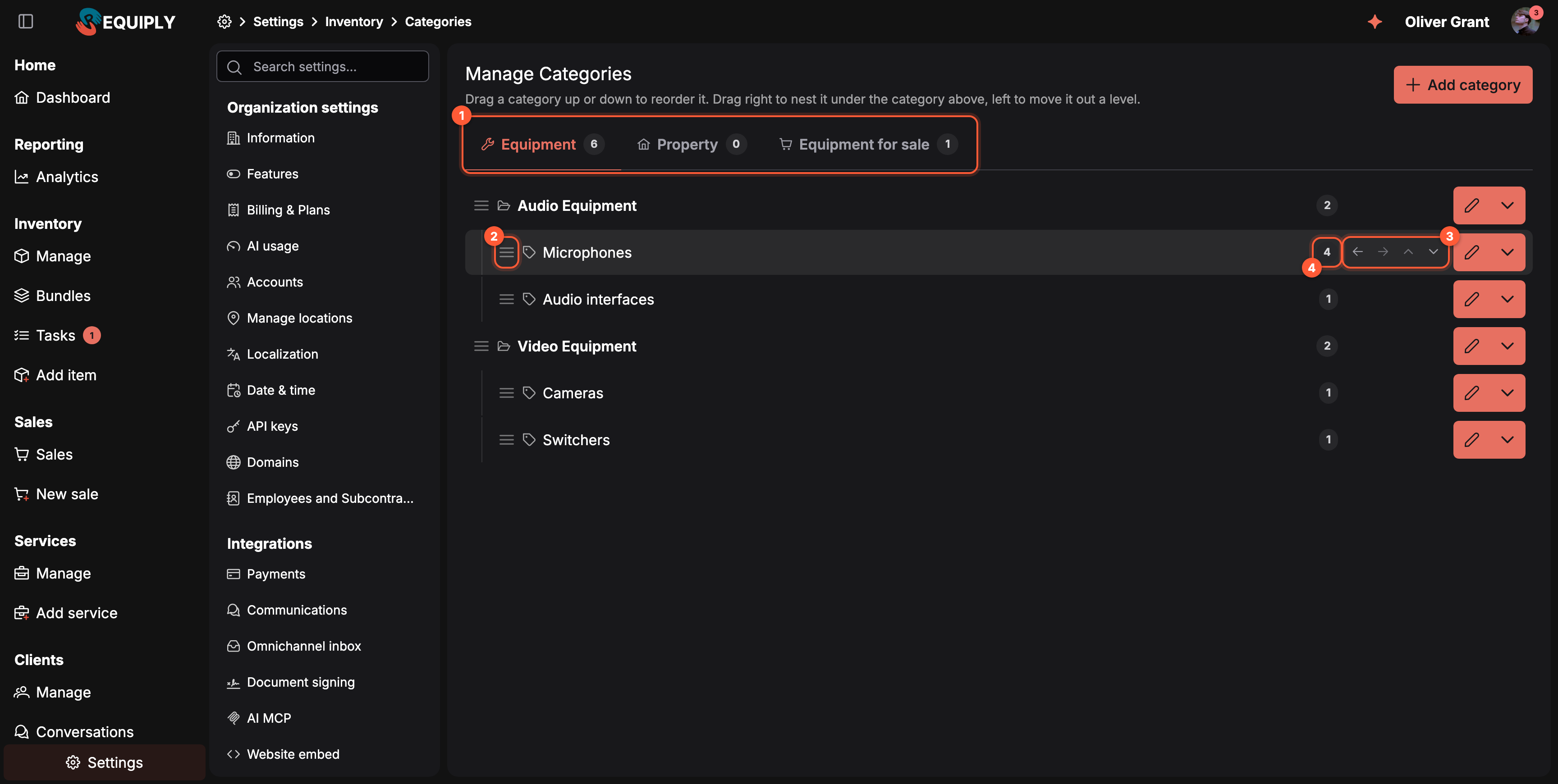Open Website embed integration
The image size is (1558, 784).
pyautogui.click(x=283, y=754)
